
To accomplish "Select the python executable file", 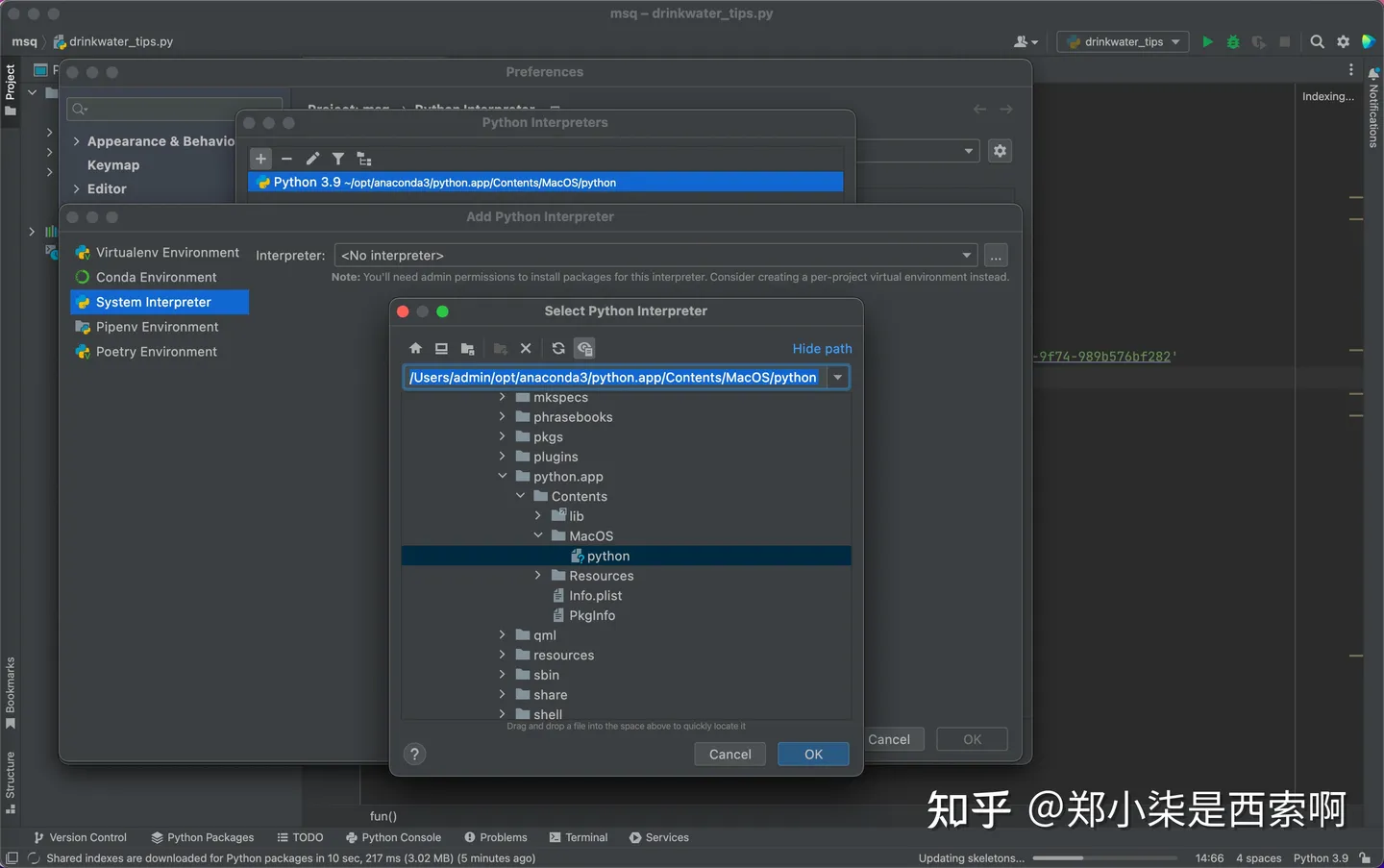I will [x=627, y=556].
